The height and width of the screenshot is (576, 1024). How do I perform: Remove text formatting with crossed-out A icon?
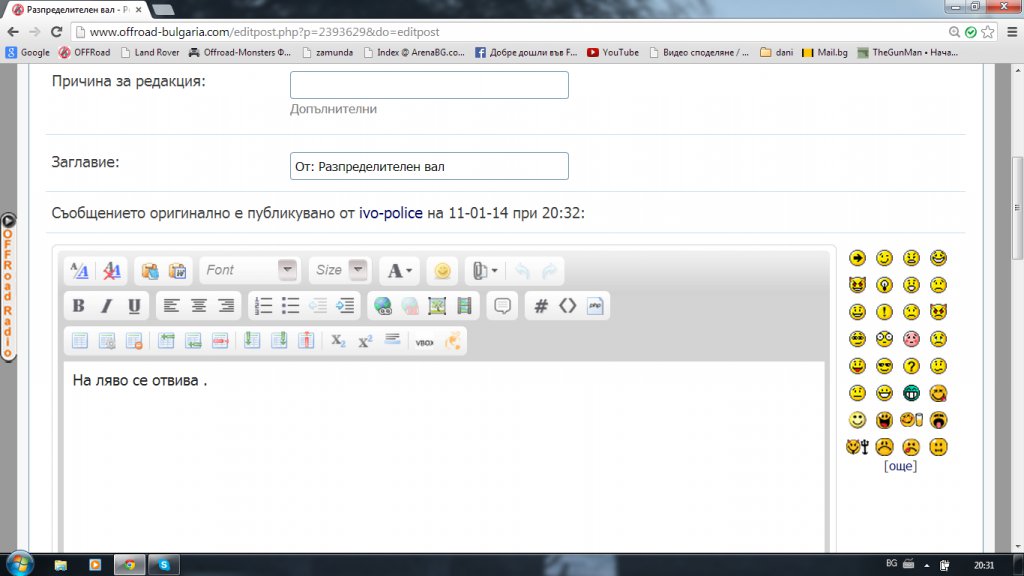pos(112,270)
